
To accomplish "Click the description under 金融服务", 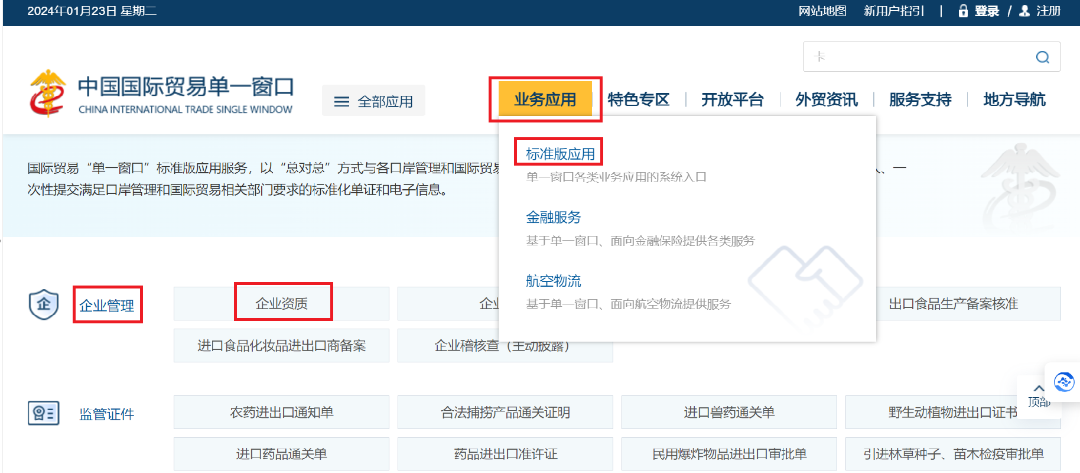I will tap(640, 241).
